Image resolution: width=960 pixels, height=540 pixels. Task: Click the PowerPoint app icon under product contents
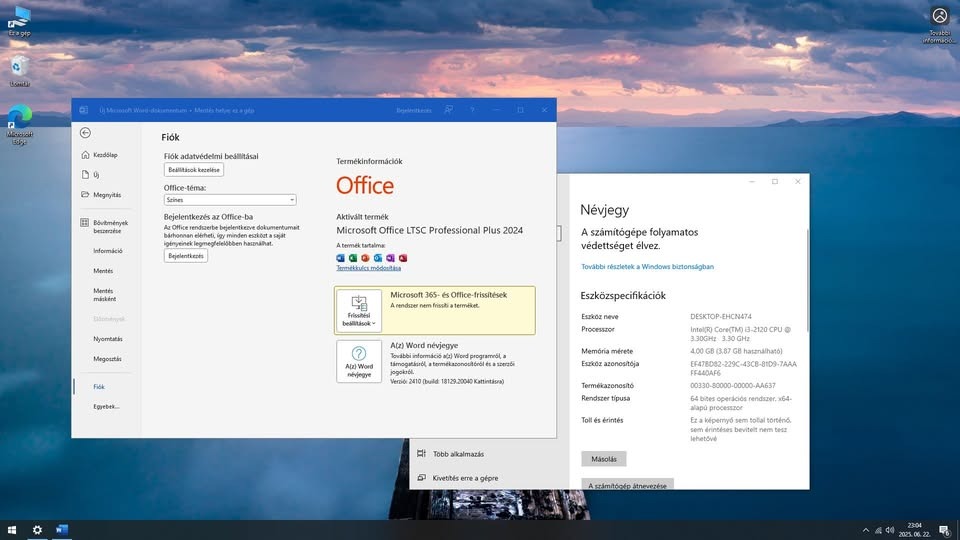[365, 258]
